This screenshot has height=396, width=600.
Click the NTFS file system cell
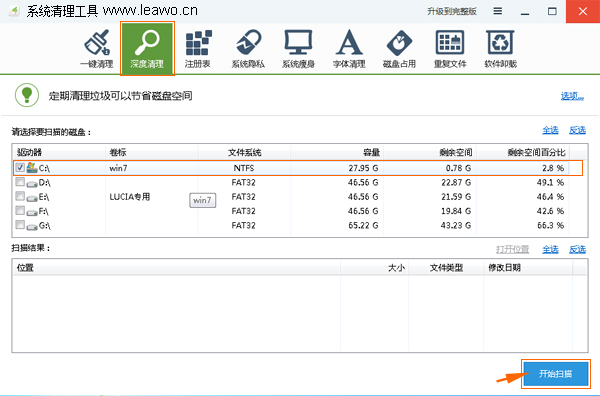tap(244, 168)
